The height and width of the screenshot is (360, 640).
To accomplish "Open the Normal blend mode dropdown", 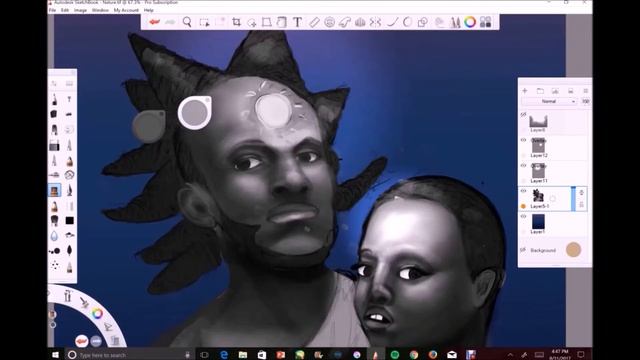I will [549, 101].
